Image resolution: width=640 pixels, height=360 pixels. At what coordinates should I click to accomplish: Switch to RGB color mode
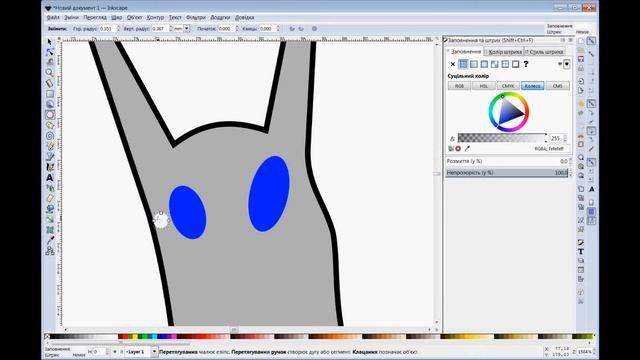point(460,86)
